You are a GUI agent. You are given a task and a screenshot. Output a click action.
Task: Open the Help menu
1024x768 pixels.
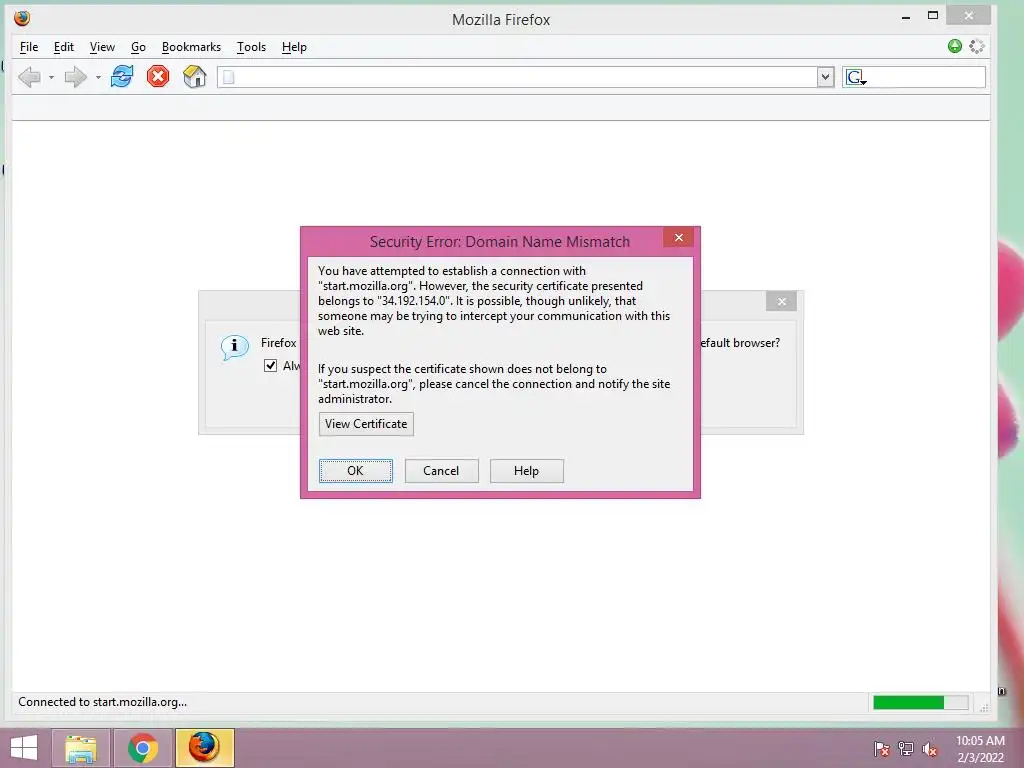click(x=294, y=47)
